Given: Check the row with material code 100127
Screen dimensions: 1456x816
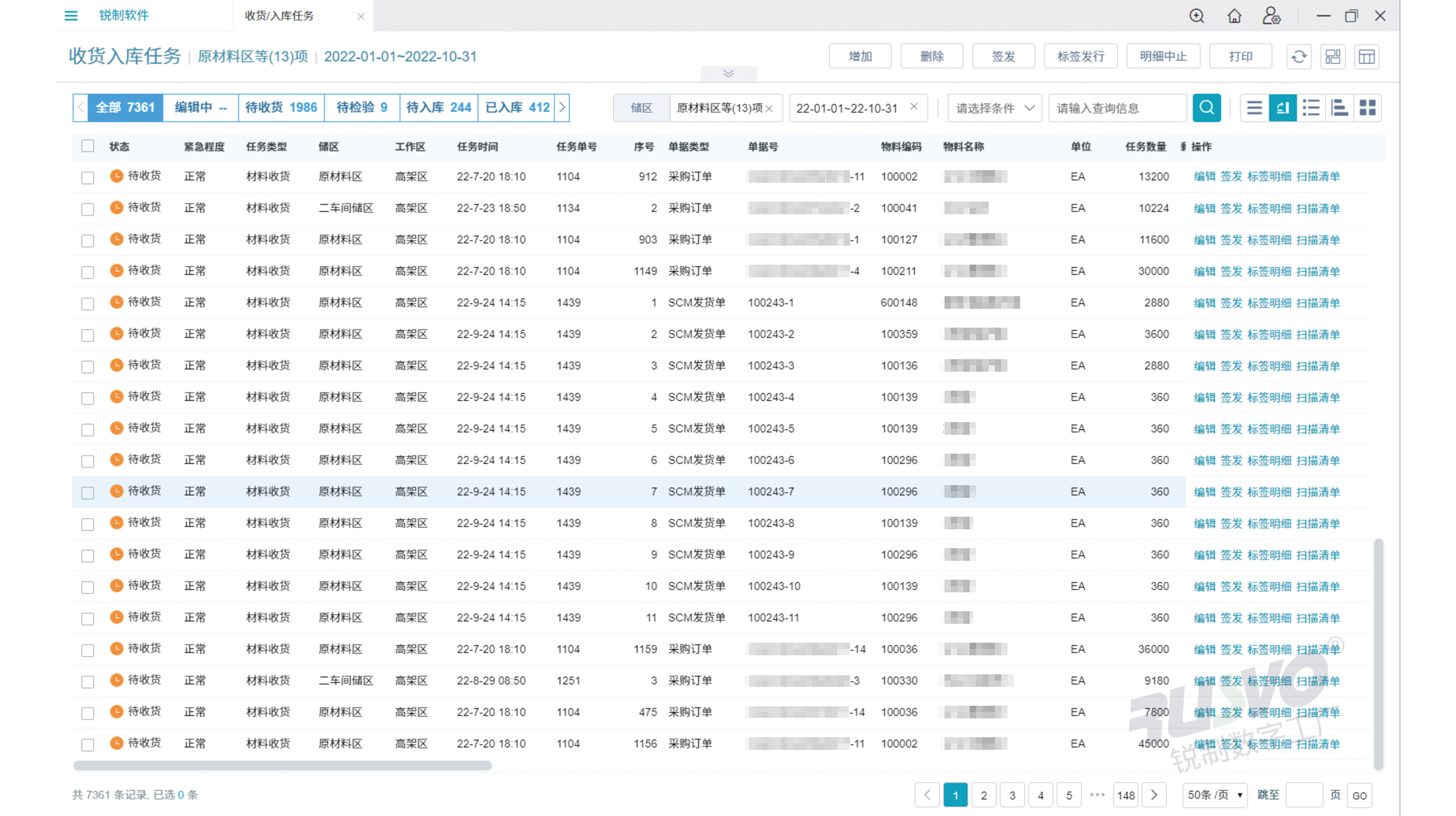Looking at the screenshot, I should click(x=88, y=241).
